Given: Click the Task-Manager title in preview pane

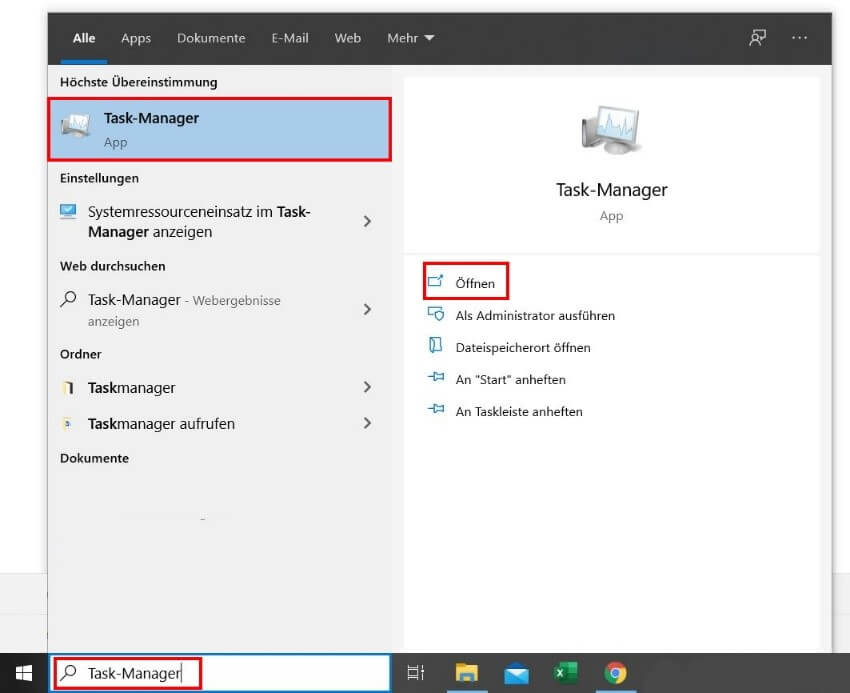Looking at the screenshot, I should pyautogui.click(x=611, y=190).
